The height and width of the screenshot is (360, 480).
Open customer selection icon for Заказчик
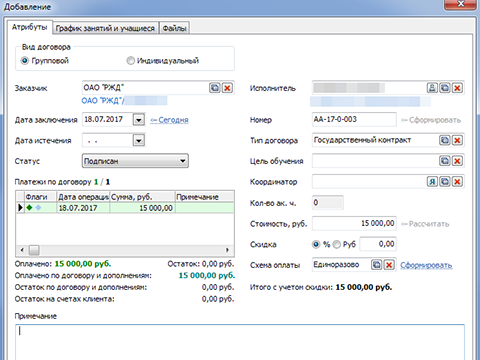[215, 88]
